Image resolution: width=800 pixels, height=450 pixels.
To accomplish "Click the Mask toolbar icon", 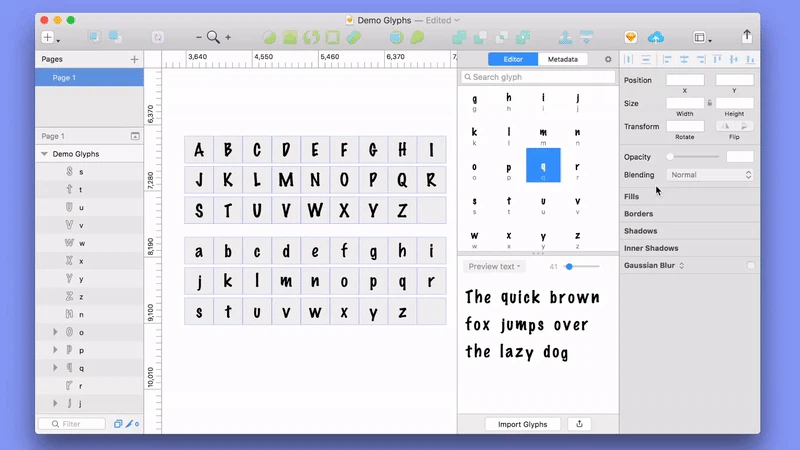I will click(396, 37).
